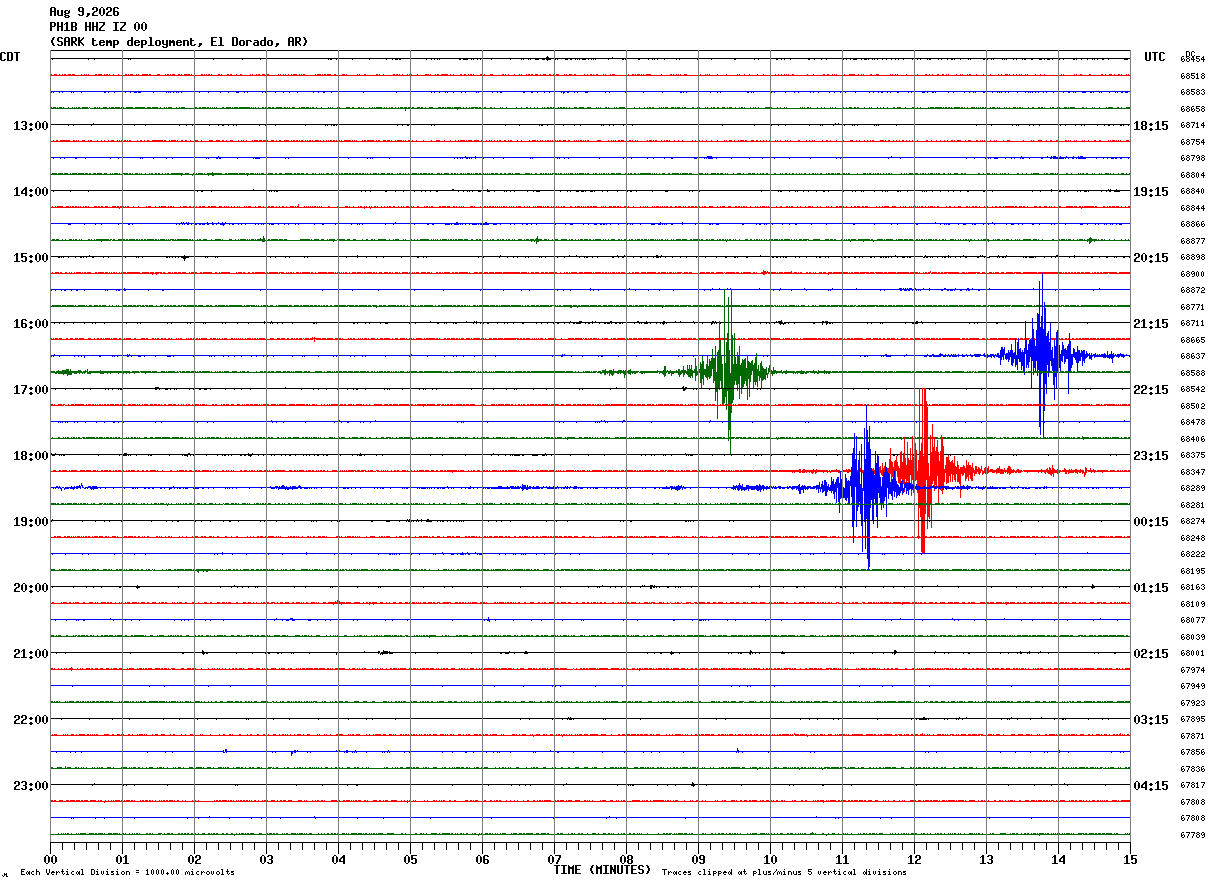The image size is (1210, 886).
Task: Click the DC offset value '68195'
Action: point(1192,571)
